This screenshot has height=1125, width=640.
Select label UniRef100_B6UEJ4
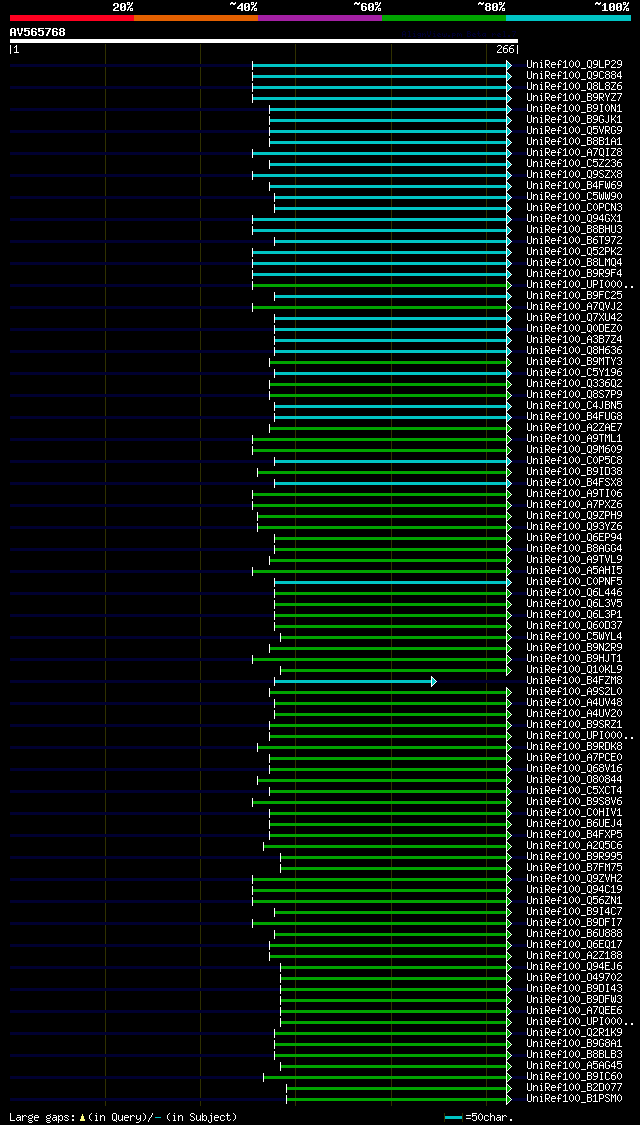pos(574,824)
